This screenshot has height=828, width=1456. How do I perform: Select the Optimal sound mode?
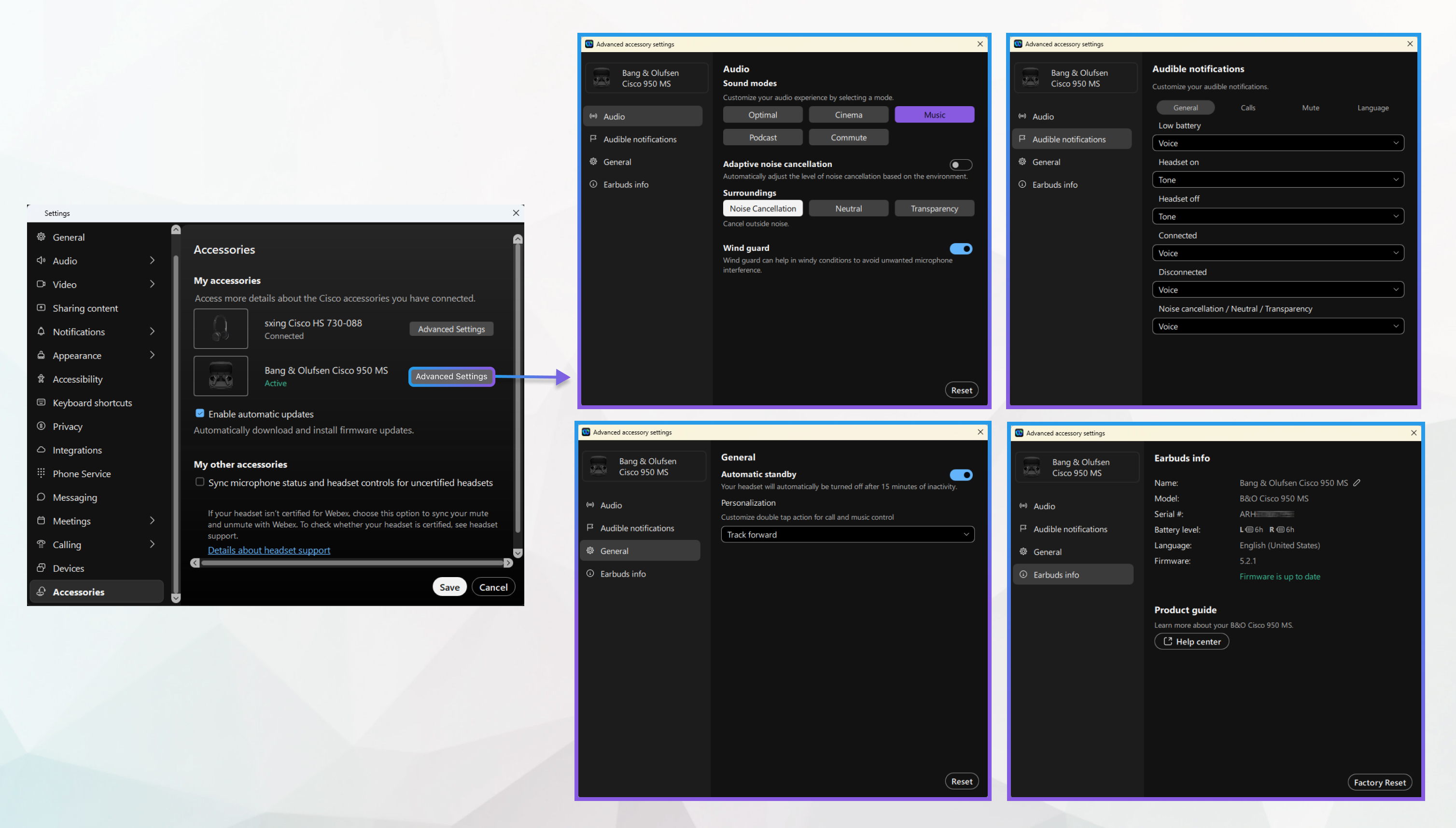click(763, 114)
